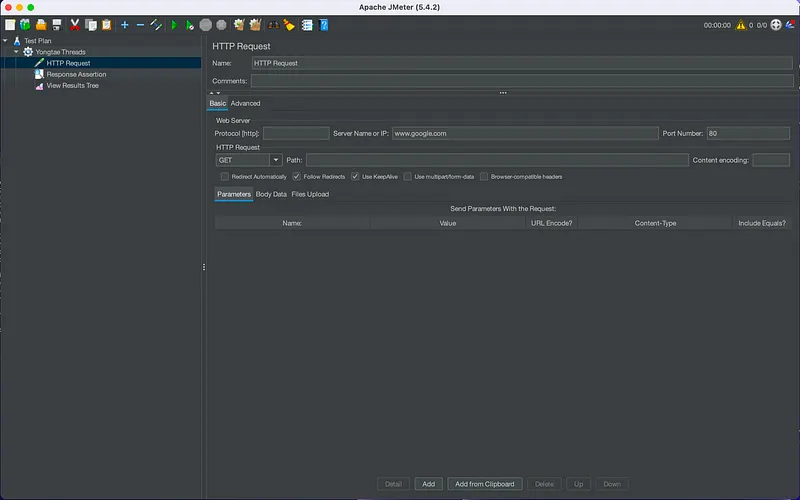Collapse the Yongtae Threads group node
800x500 pixels.
pos(16,52)
